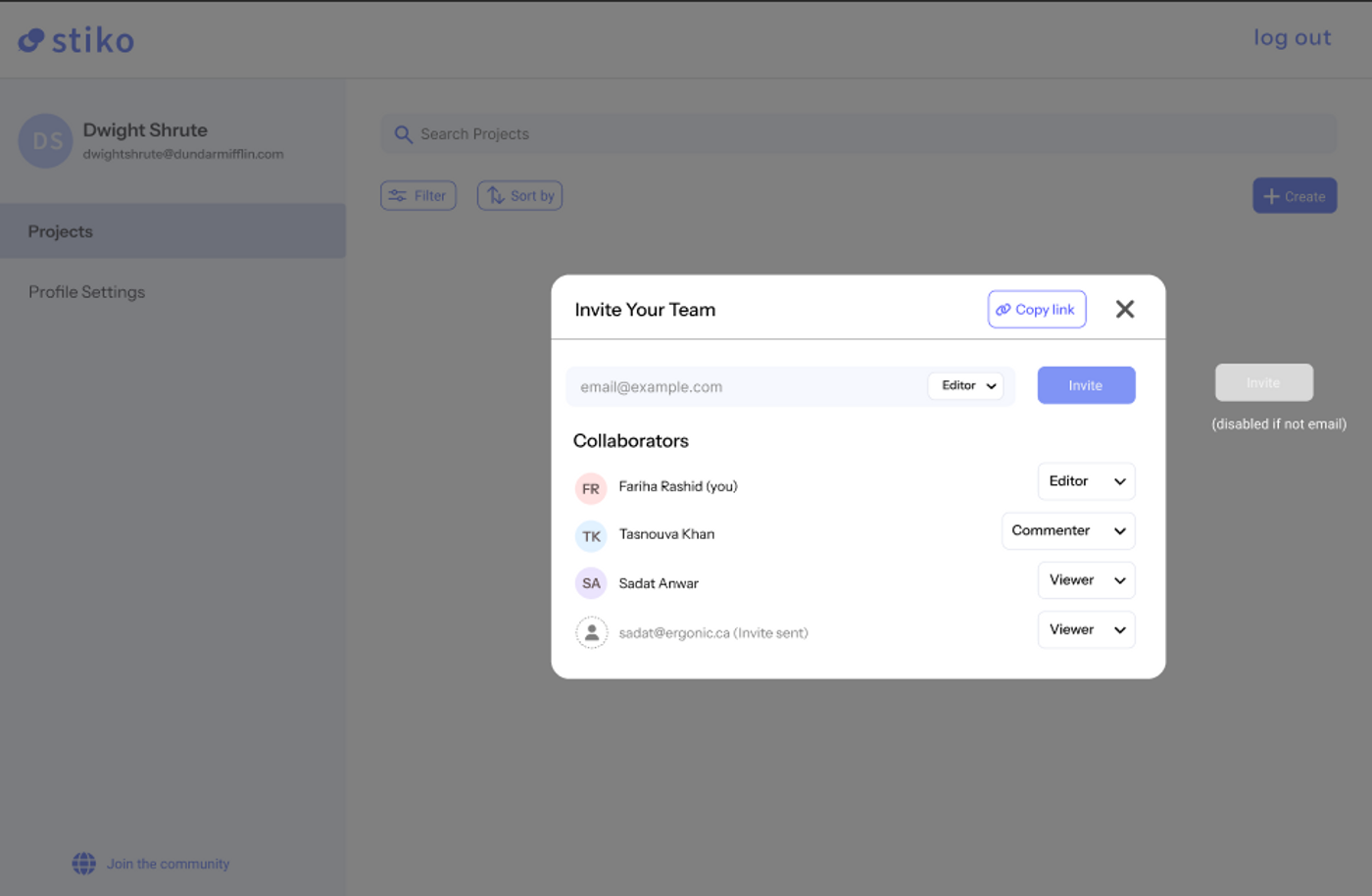Image resolution: width=1372 pixels, height=896 pixels.
Task: Click the Copy link button
Action: click(x=1037, y=310)
